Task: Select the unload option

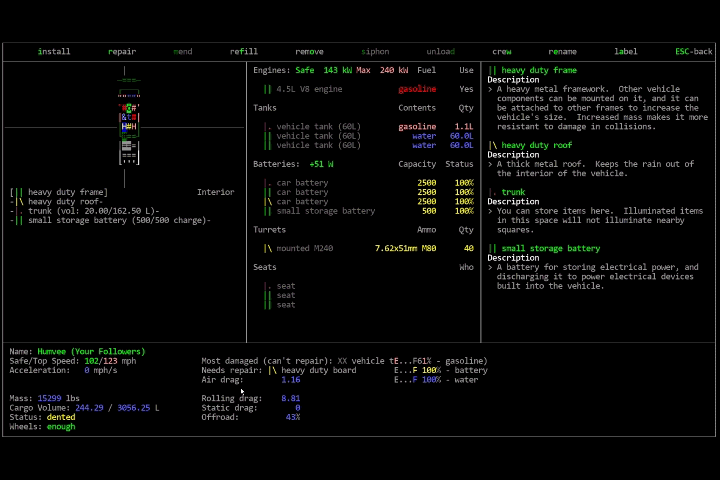Action: coord(441,51)
